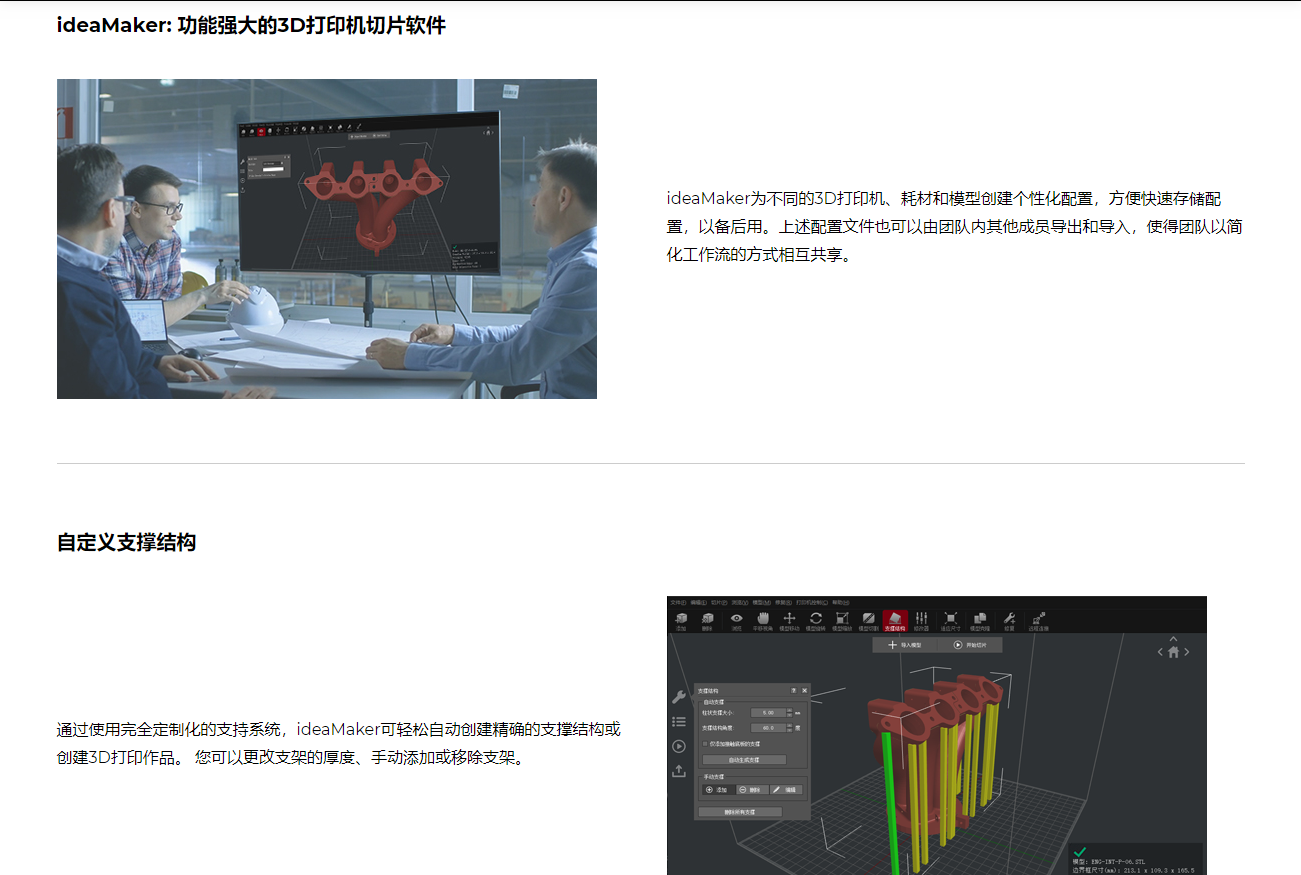Click the Delete All Supports (删除所有支撑) button
The height and width of the screenshot is (875, 1301).
740,812
